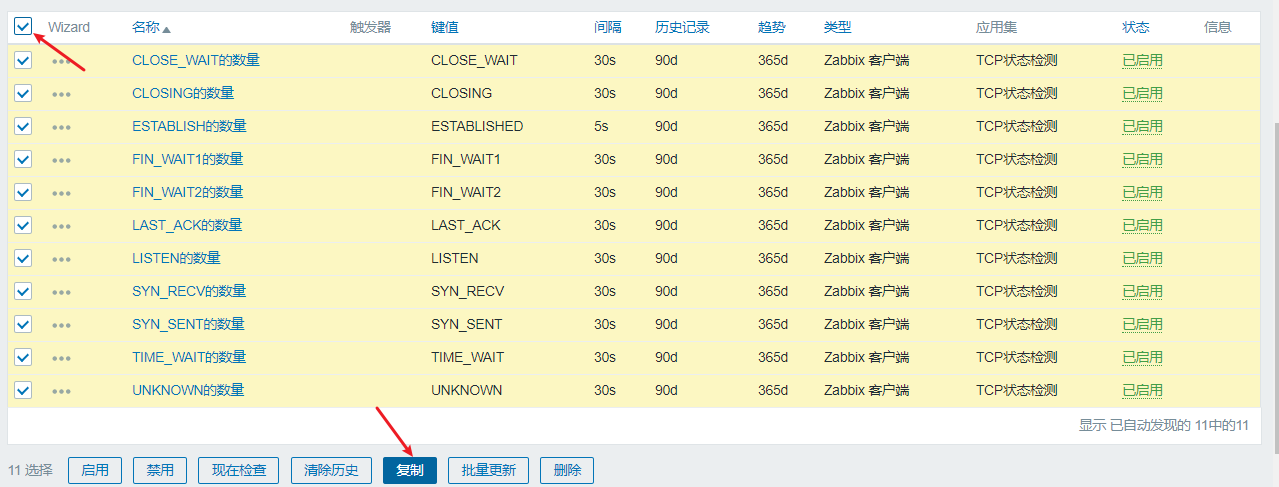
Task: Toggle 已启用 status for CLOSE_WAIT的数量
Action: (1142, 60)
